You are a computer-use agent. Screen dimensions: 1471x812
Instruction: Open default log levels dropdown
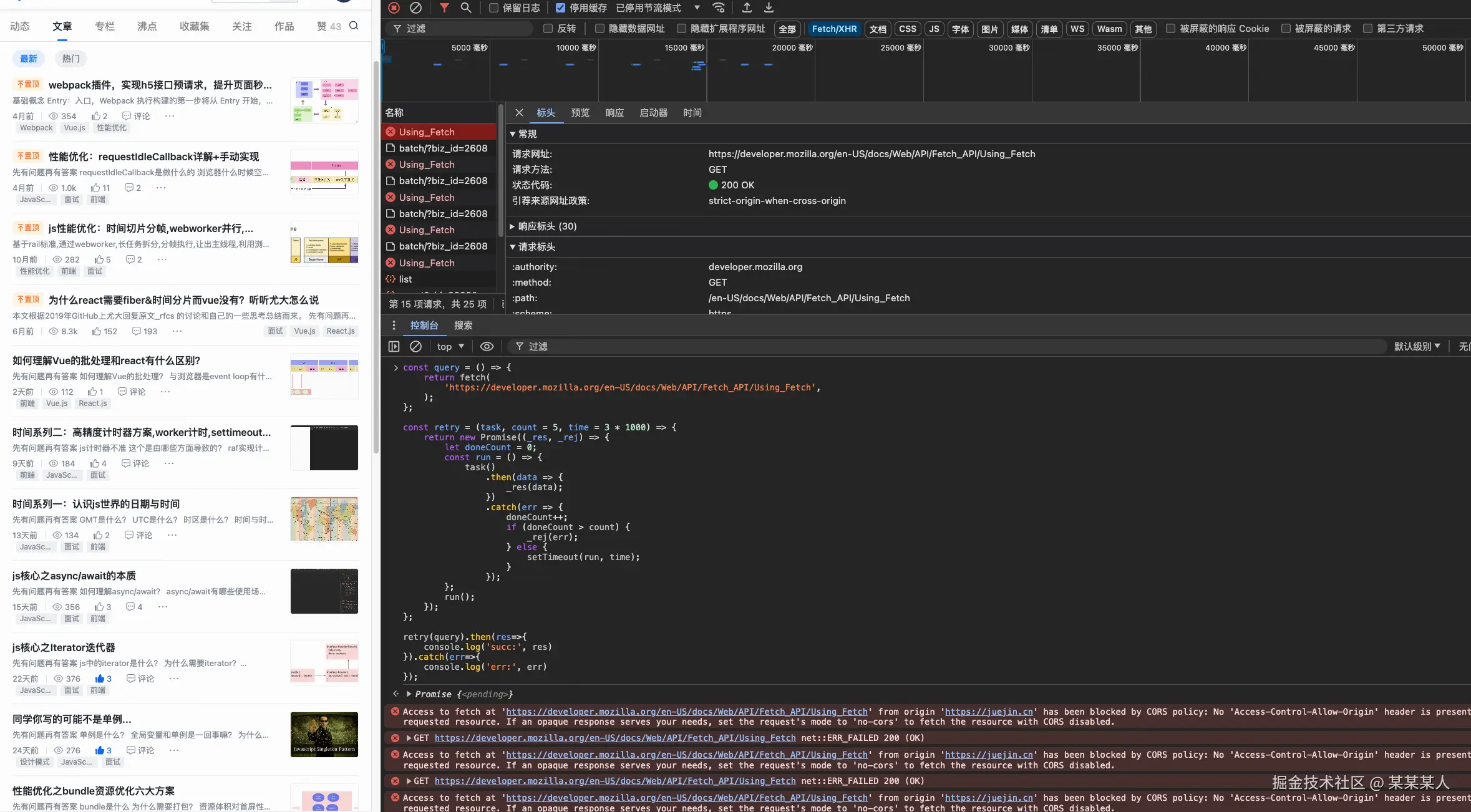click(x=1417, y=347)
